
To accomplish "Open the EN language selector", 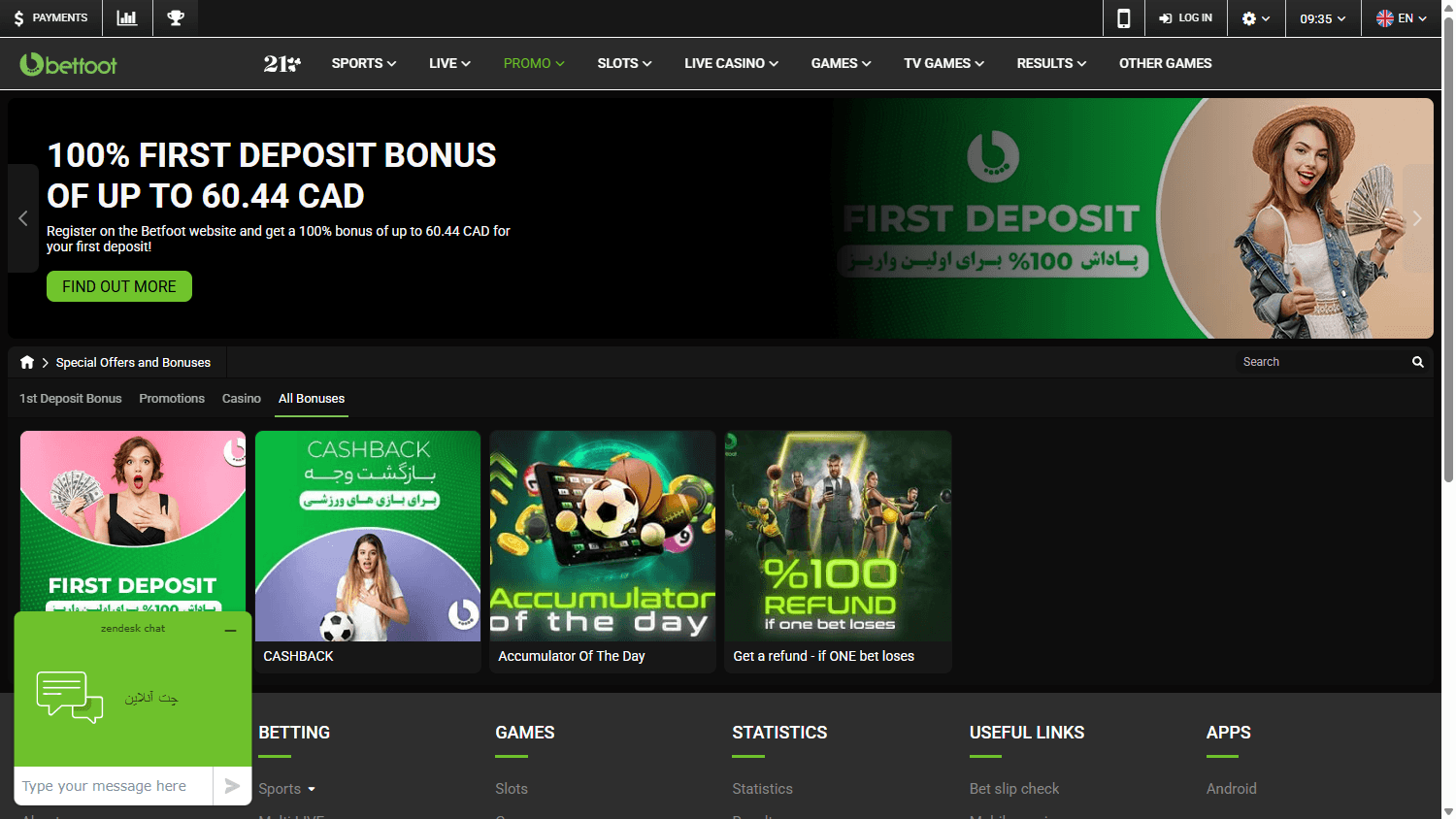I will point(1401,17).
